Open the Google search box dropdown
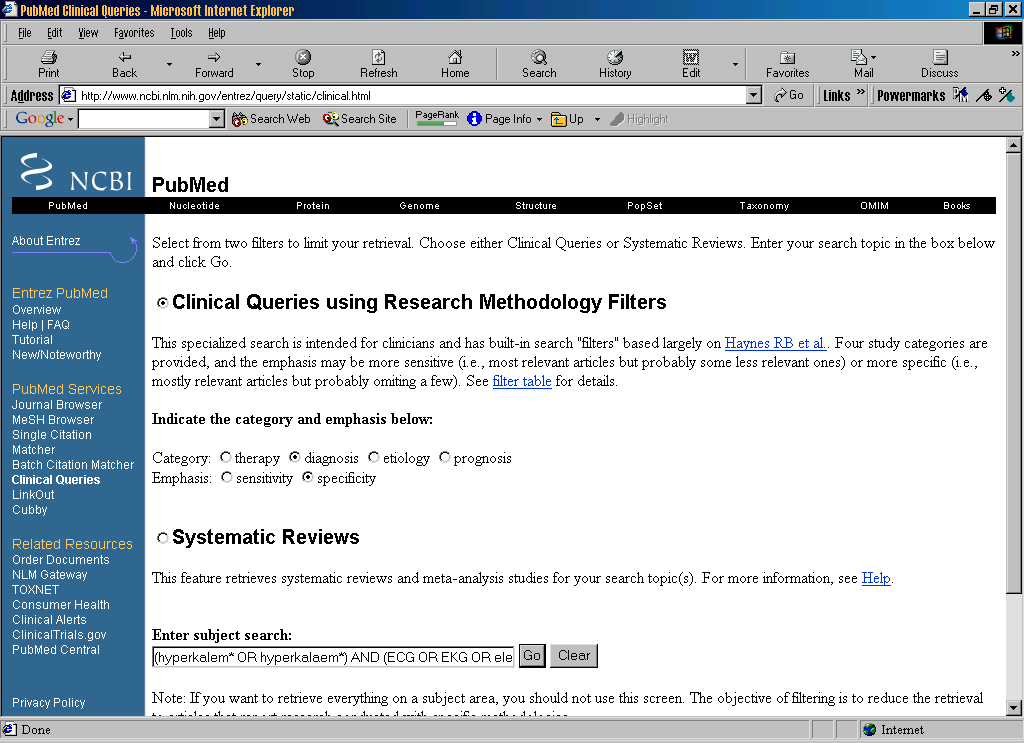 tap(217, 119)
